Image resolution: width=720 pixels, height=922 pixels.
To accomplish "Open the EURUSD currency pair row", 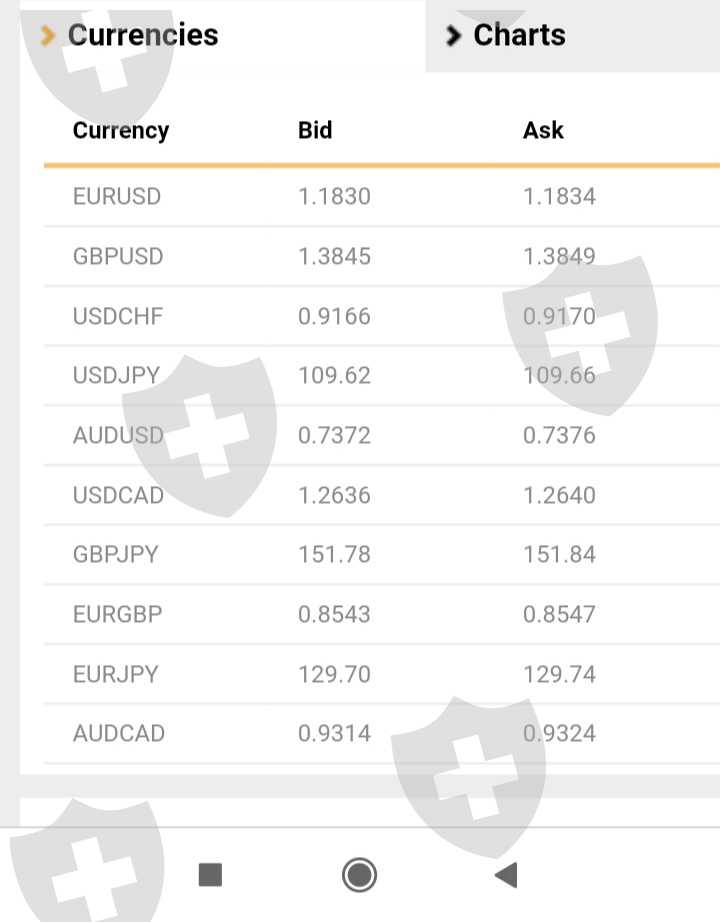I will click(x=382, y=196).
